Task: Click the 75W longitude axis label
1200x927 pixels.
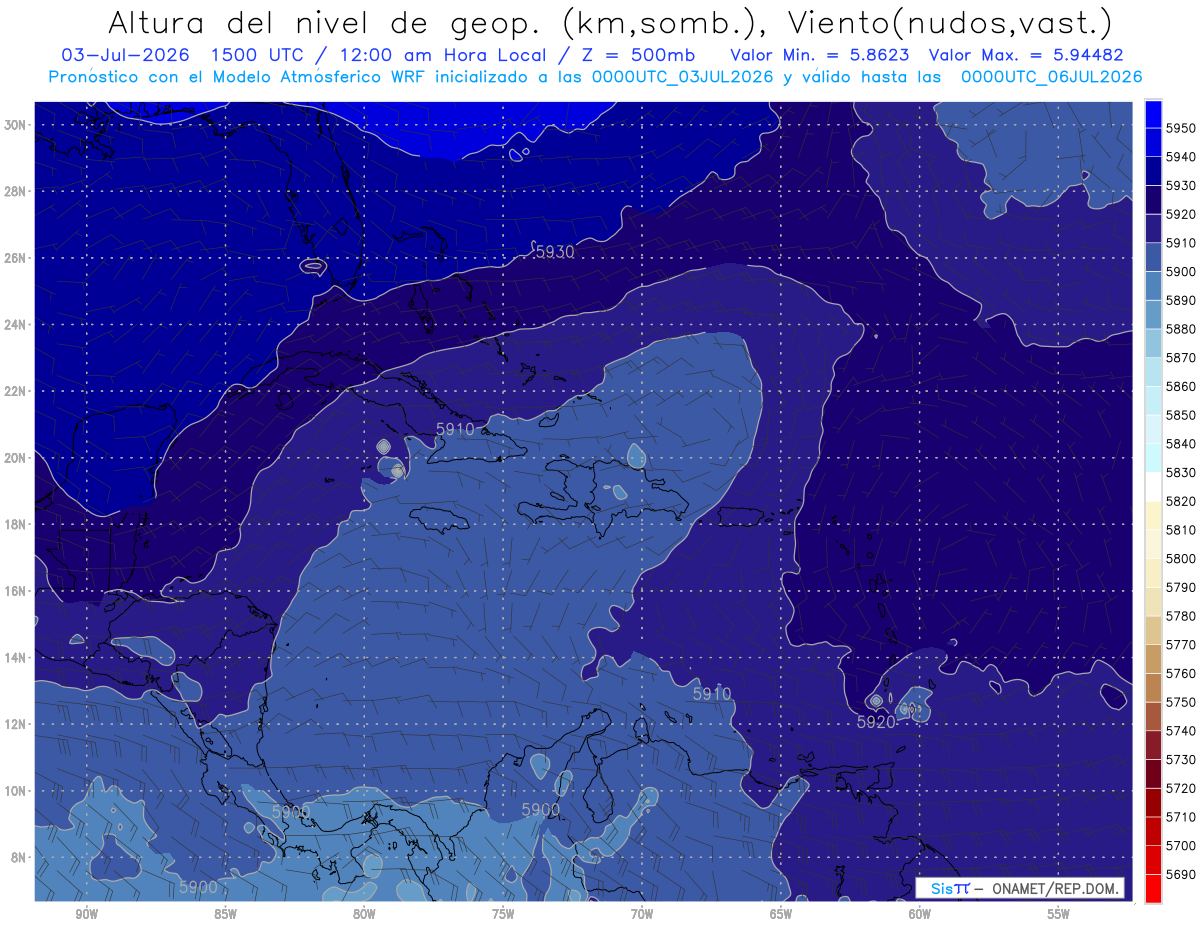Action: tap(503, 913)
